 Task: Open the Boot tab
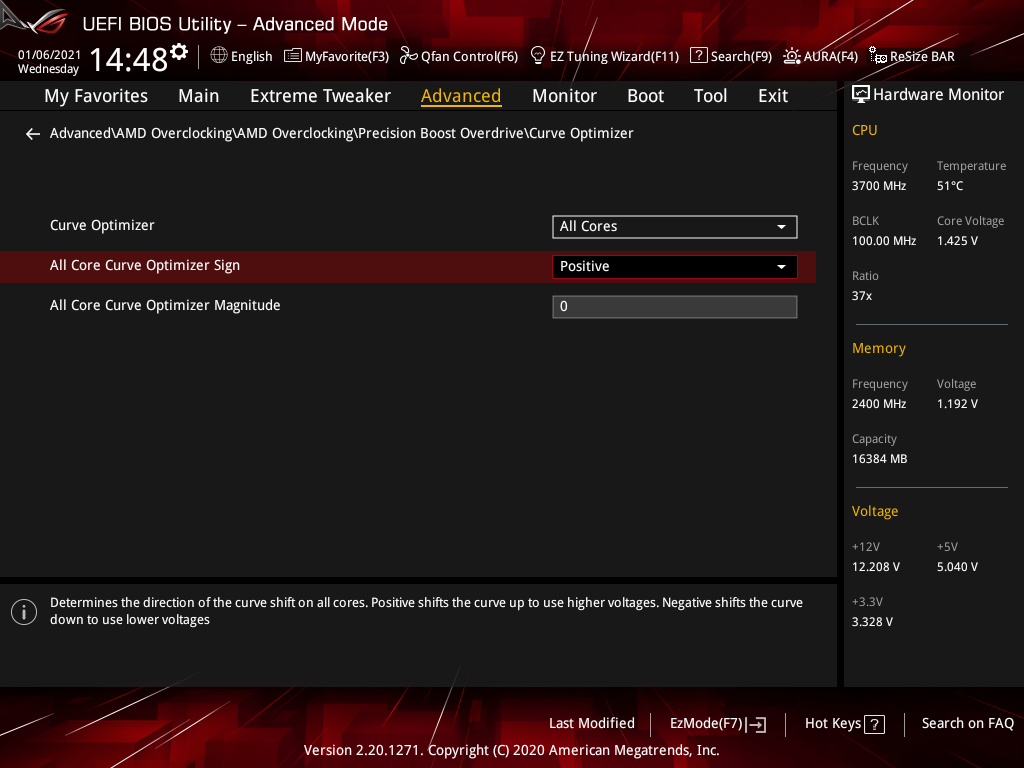tap(645, 96)
